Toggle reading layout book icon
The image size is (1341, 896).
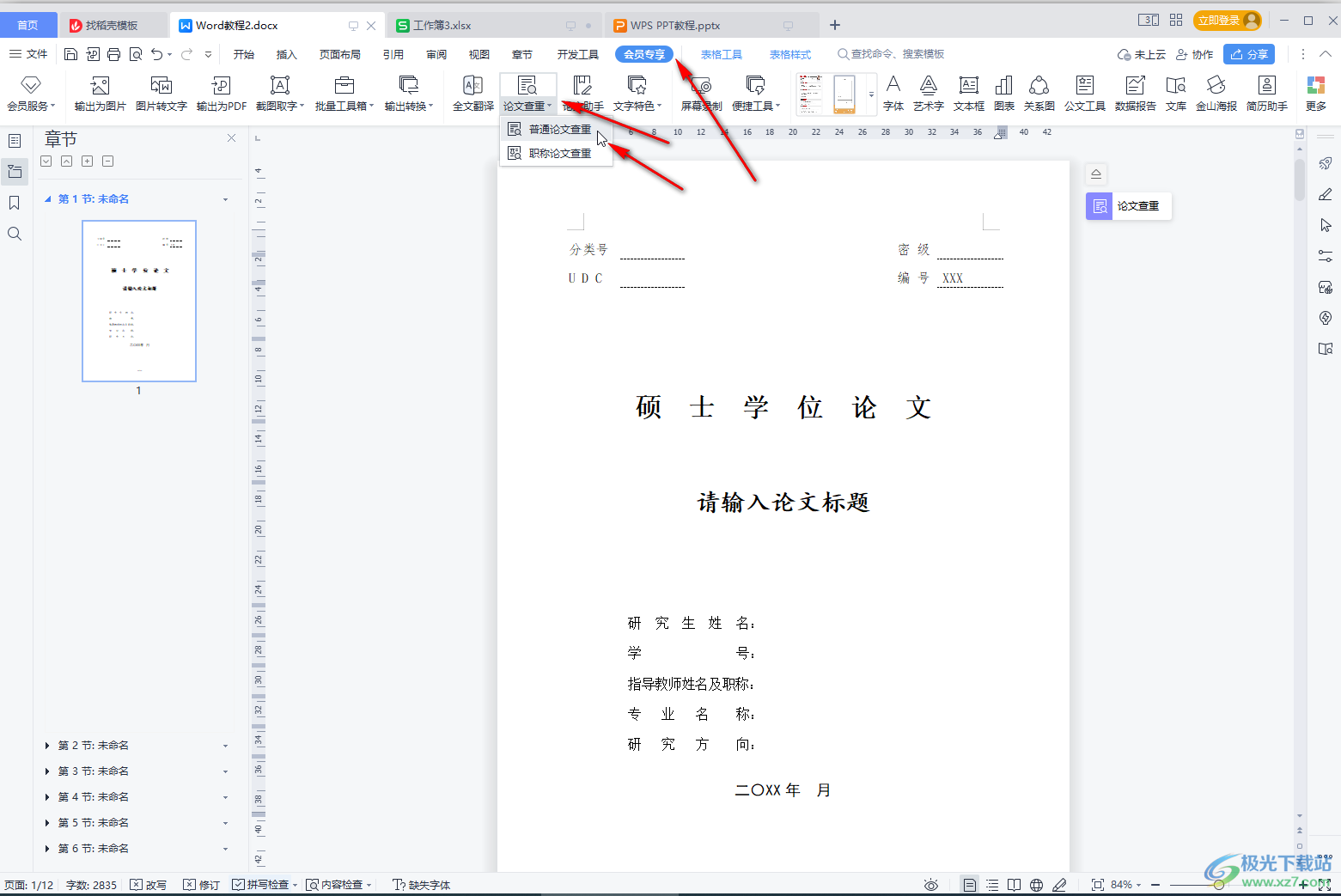tap(1015, 885)
